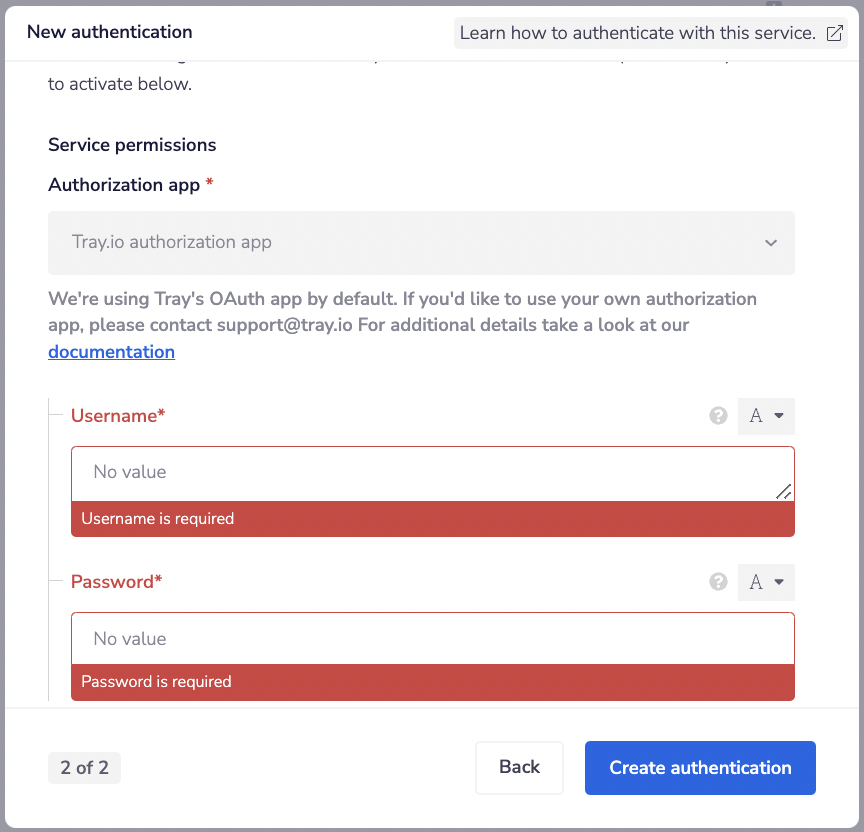The height and width of the screenshot is (832, 864).
Task: Click the external link icon in header
Action: [835, 33]
